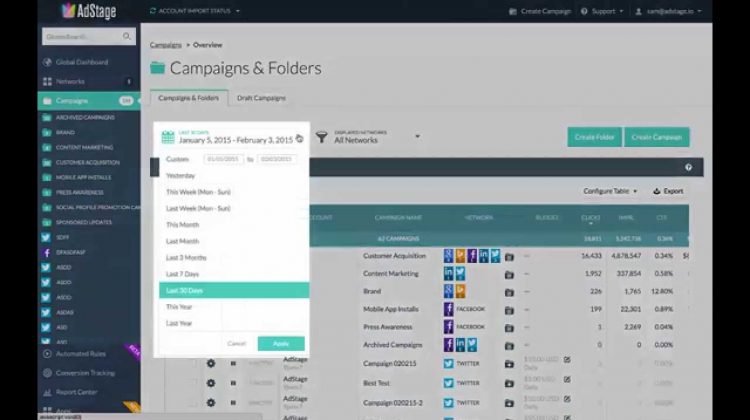Switch to the Draft Campaigns tab
Screen dimensions: 750x420
[x=261, y=98]
